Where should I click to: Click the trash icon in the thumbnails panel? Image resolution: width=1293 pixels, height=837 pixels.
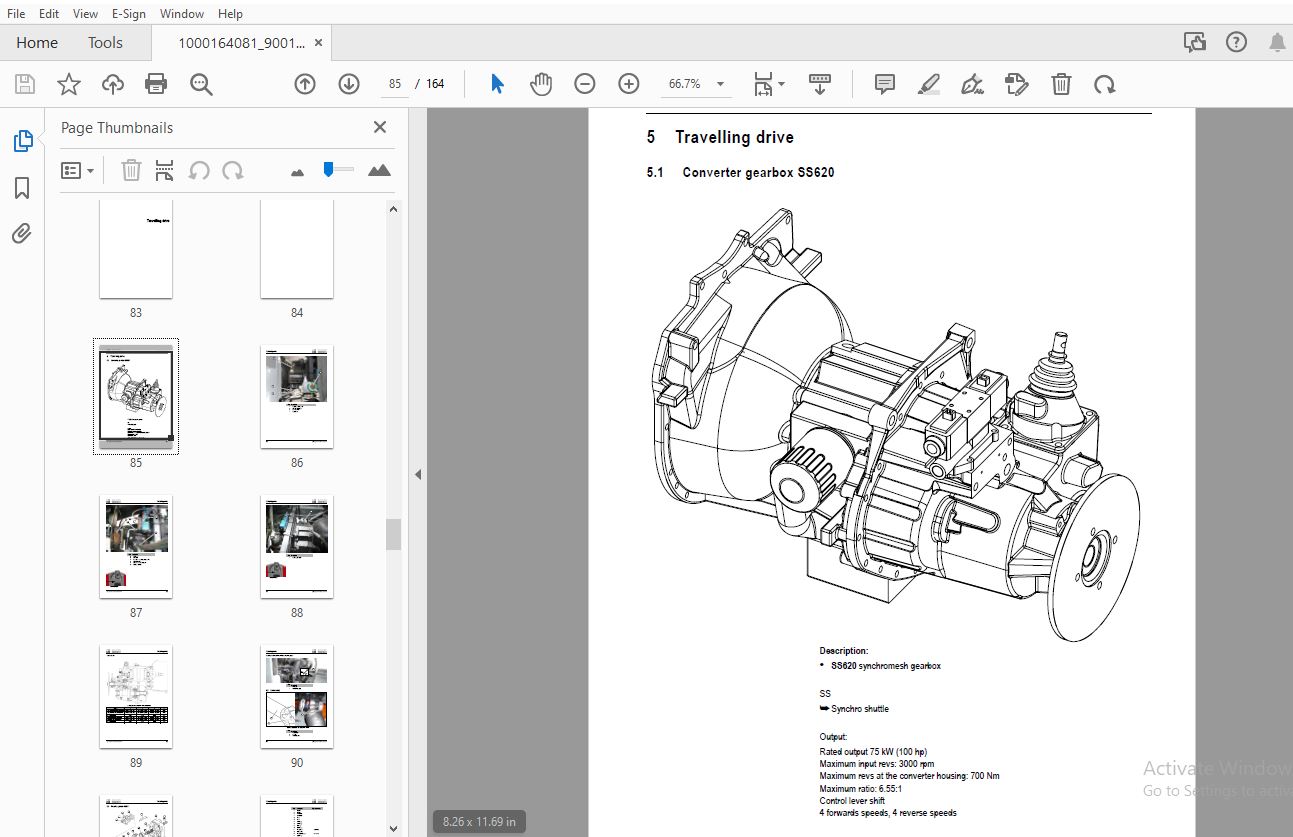(x=131, y=171)
